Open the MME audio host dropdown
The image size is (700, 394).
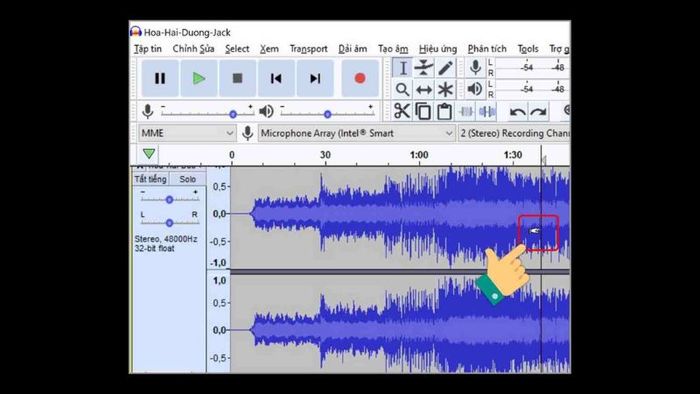point(187,133)
